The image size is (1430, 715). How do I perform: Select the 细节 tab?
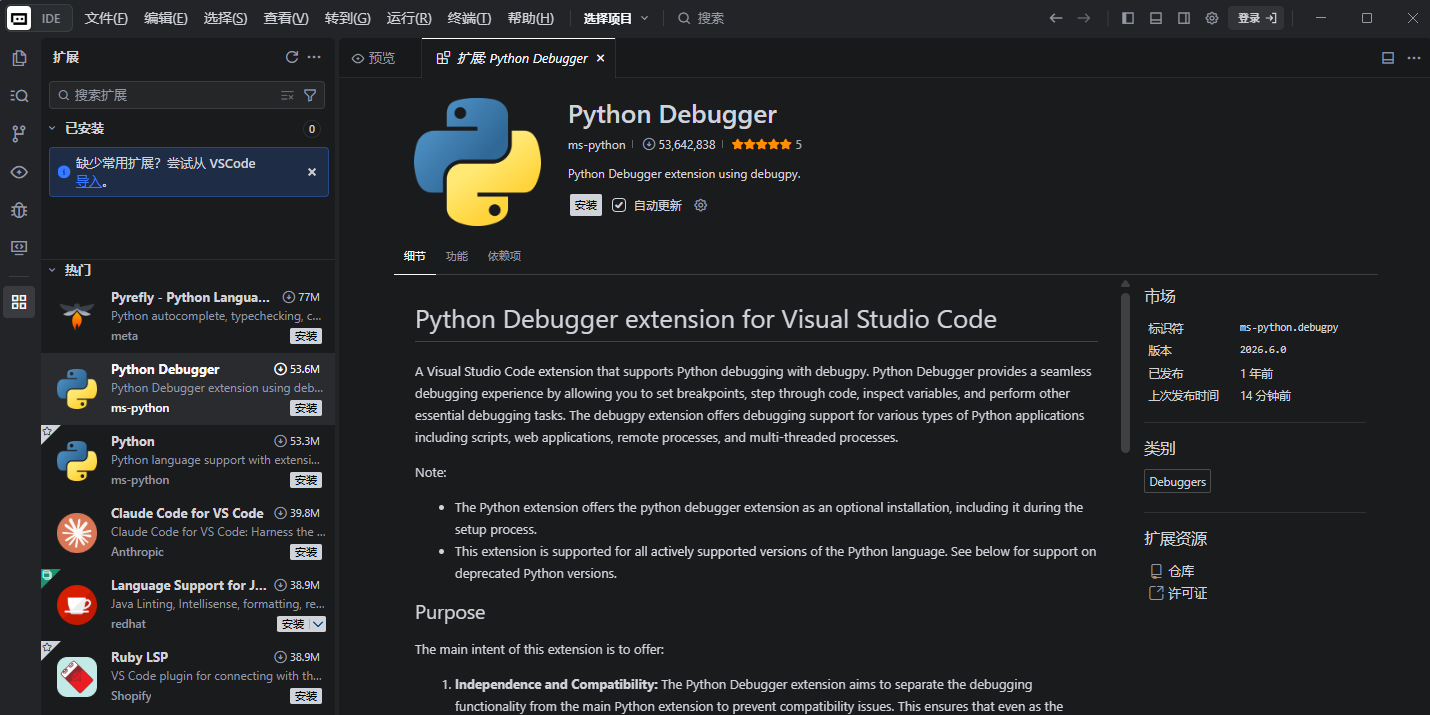[415, 256]
